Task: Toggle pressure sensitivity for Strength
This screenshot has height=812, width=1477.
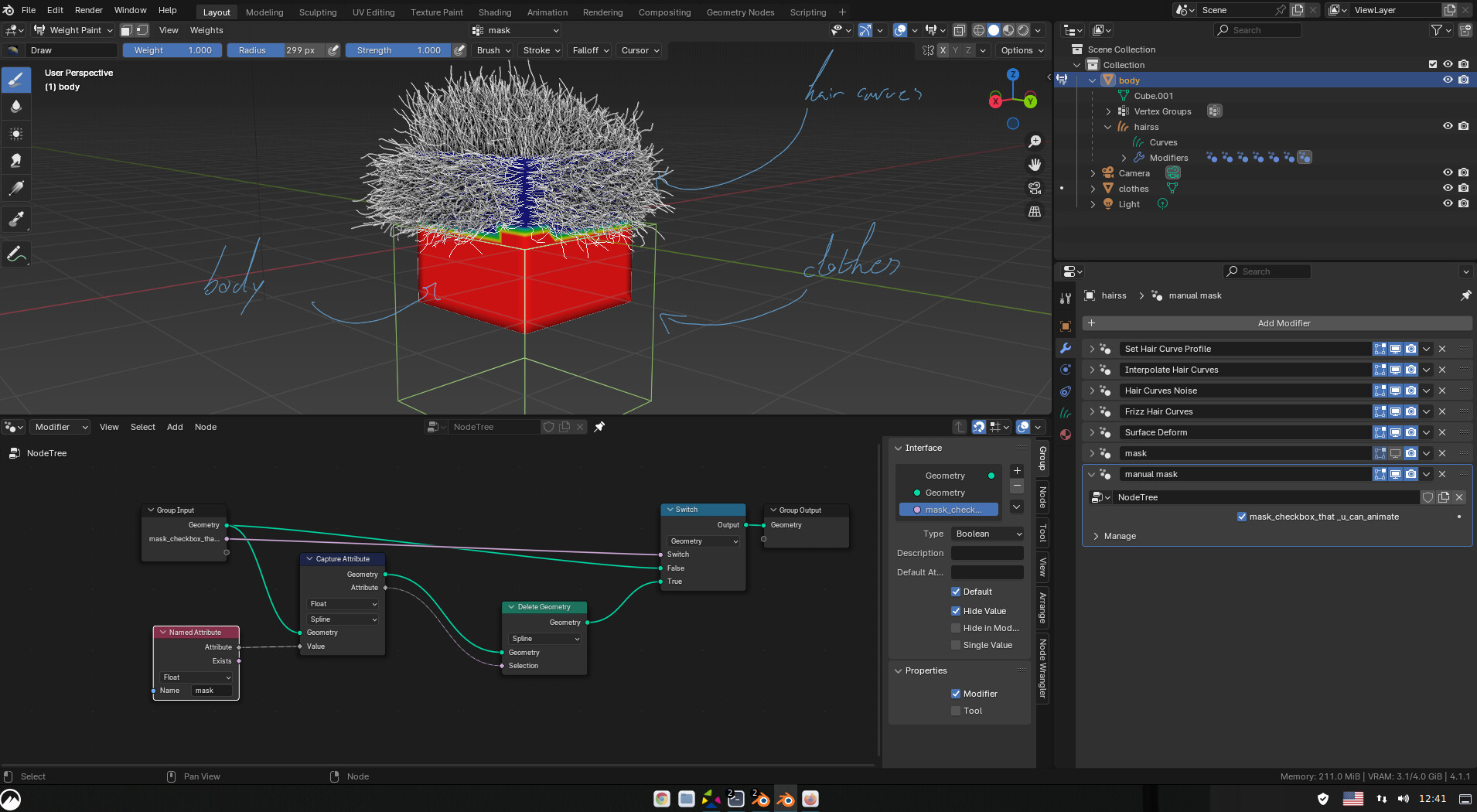Action: [x=459, y=50]
